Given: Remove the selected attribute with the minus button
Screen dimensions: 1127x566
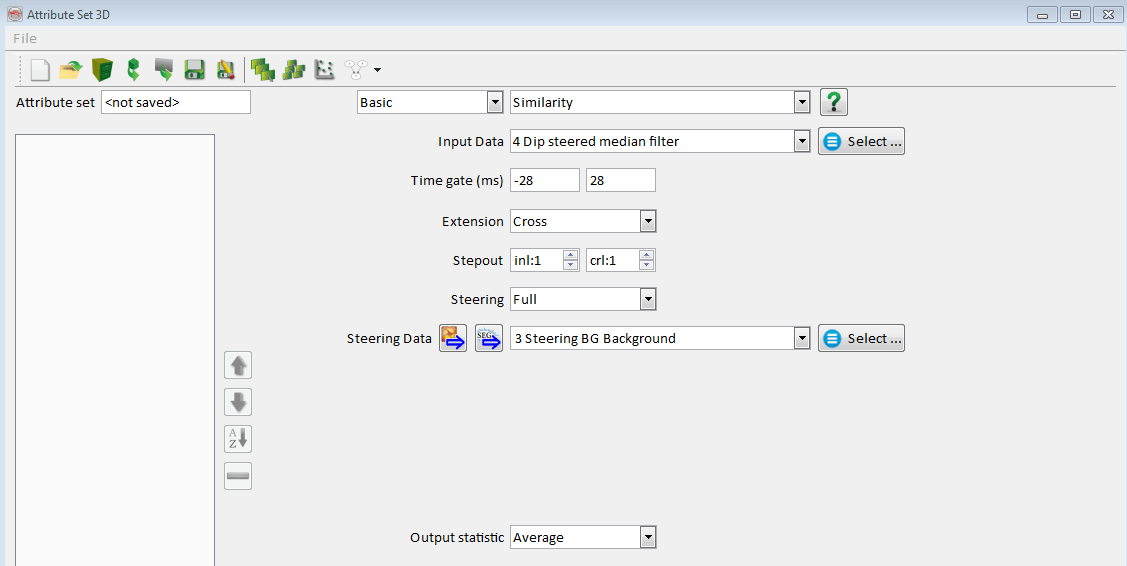Looking at the screenshot, I should click(238, 476).
